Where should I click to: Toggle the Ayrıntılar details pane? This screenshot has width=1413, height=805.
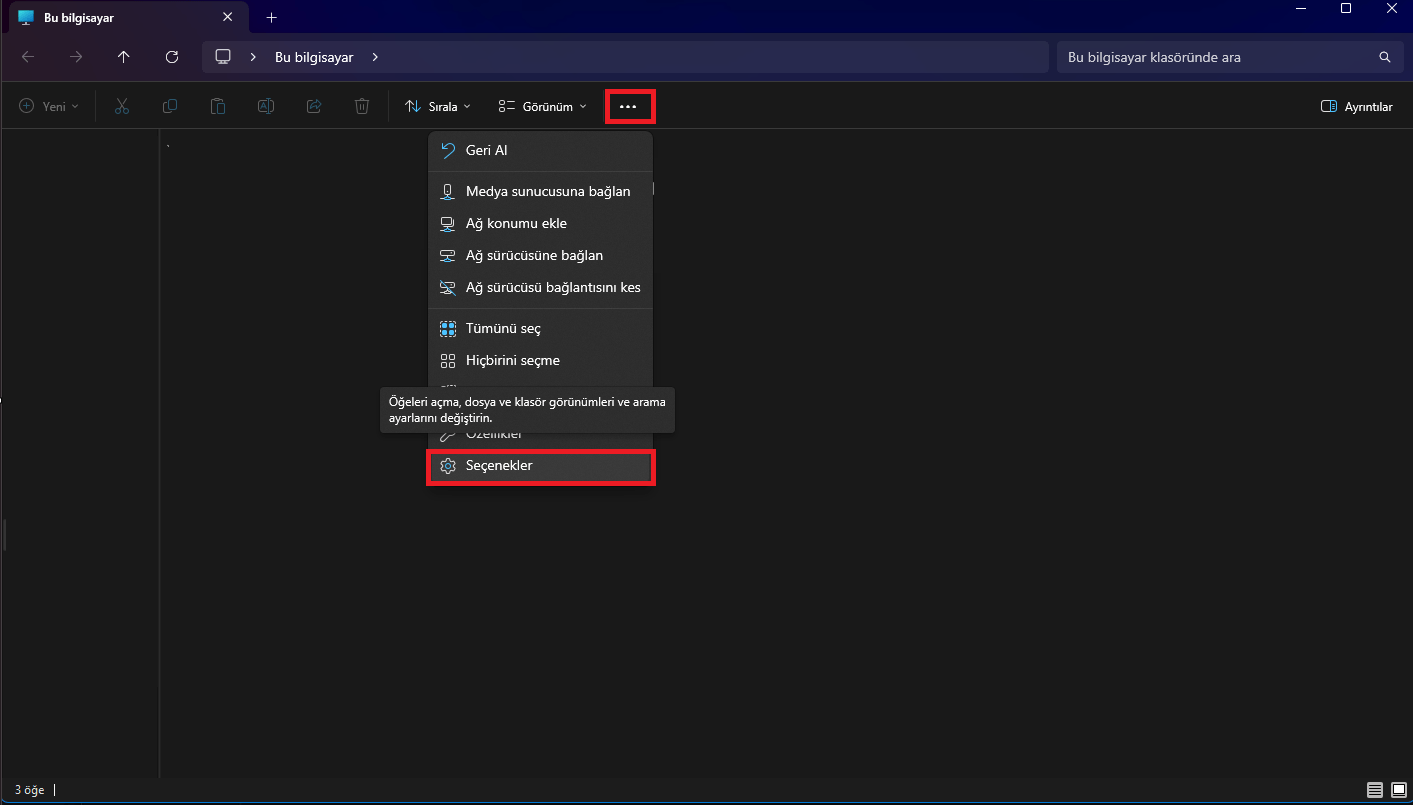coord(1357,106)
